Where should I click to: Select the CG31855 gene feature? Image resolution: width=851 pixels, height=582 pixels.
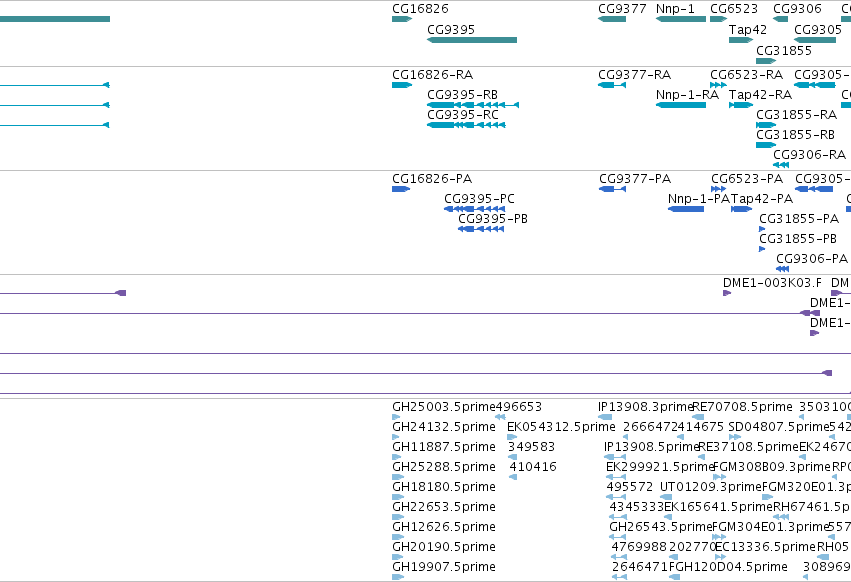(766, 61)
